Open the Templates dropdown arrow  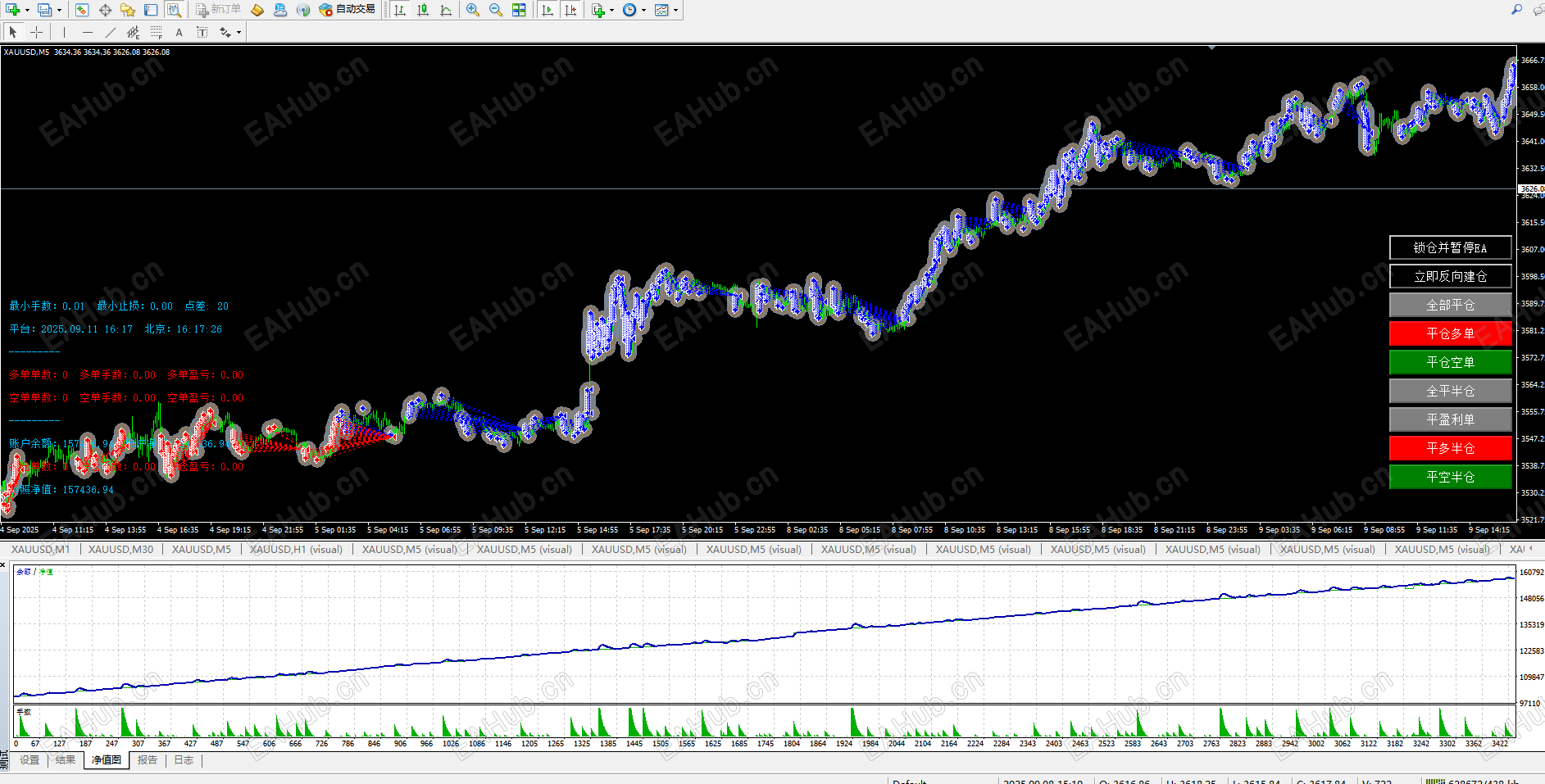click(675, 11)
